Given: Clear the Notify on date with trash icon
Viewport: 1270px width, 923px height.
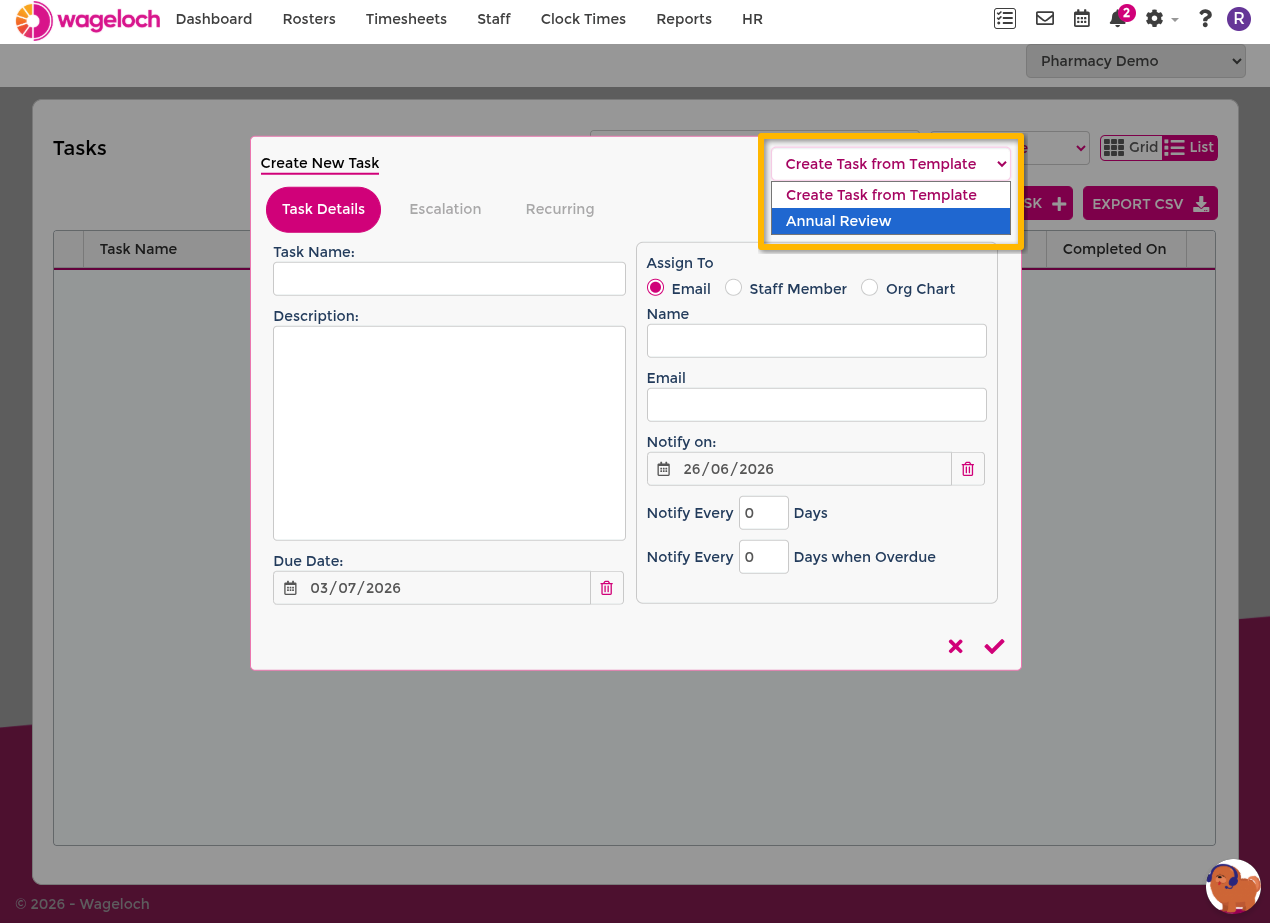Looking at the screenshot, I should 967,469.
